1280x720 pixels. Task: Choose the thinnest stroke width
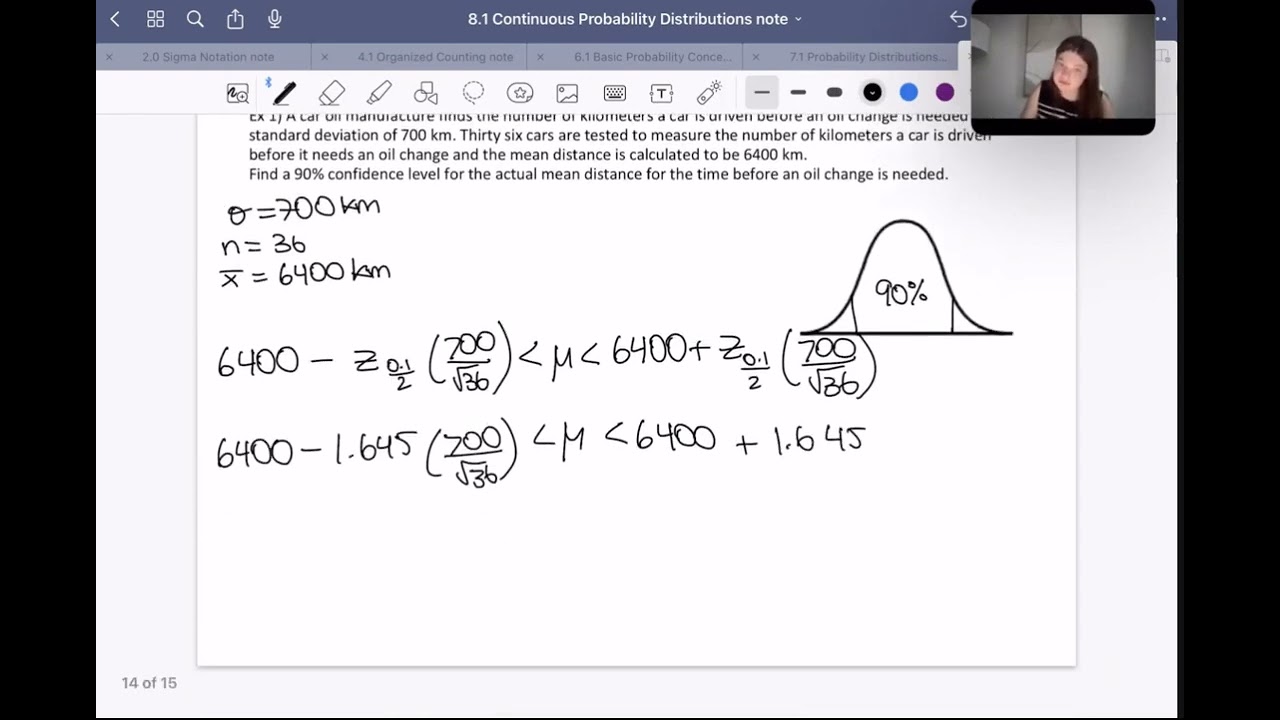pos(762,93)
